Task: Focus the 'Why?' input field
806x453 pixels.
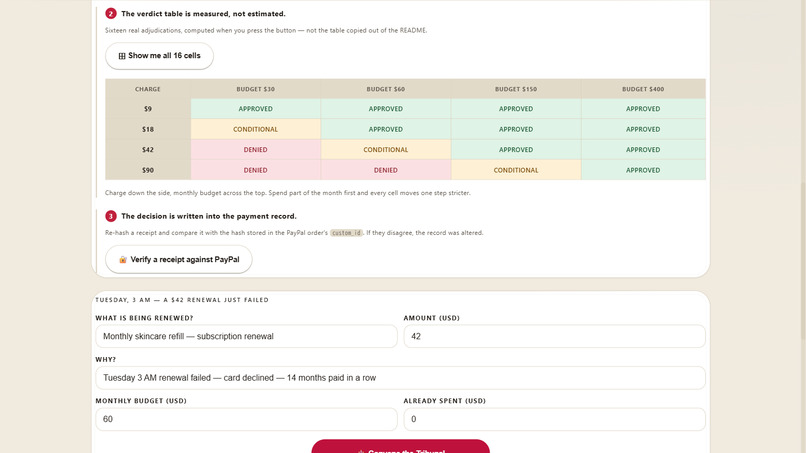Action: (x=400, y=378)
